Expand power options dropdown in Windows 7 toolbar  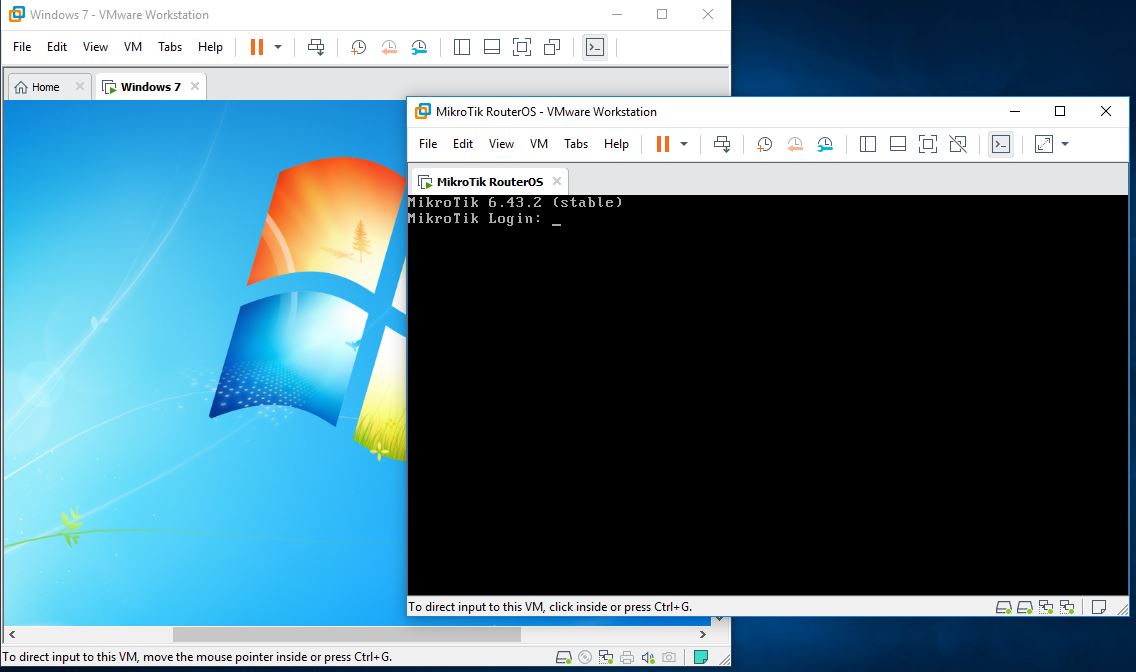(x=278, y=47)
